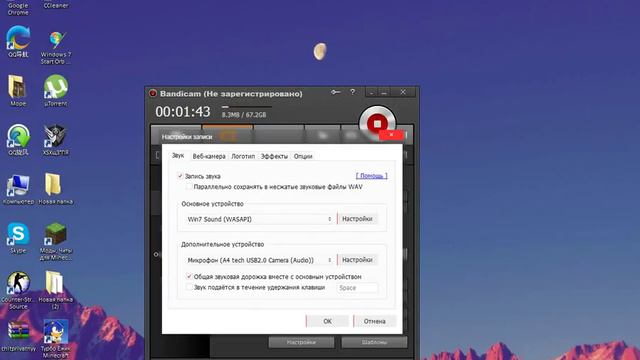Launch Skype from desktop shortcut
640x360 pixels.
18,238
